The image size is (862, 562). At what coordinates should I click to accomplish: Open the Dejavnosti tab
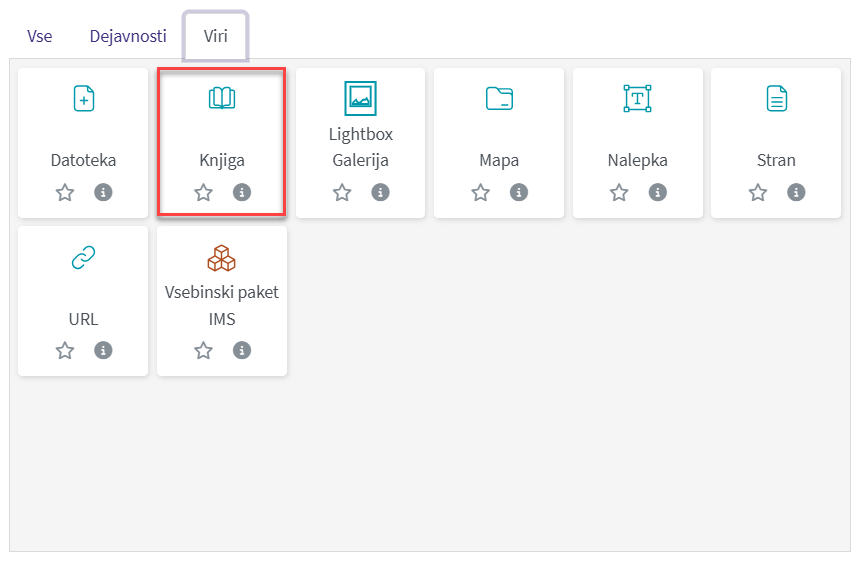(x=128, y=37)
